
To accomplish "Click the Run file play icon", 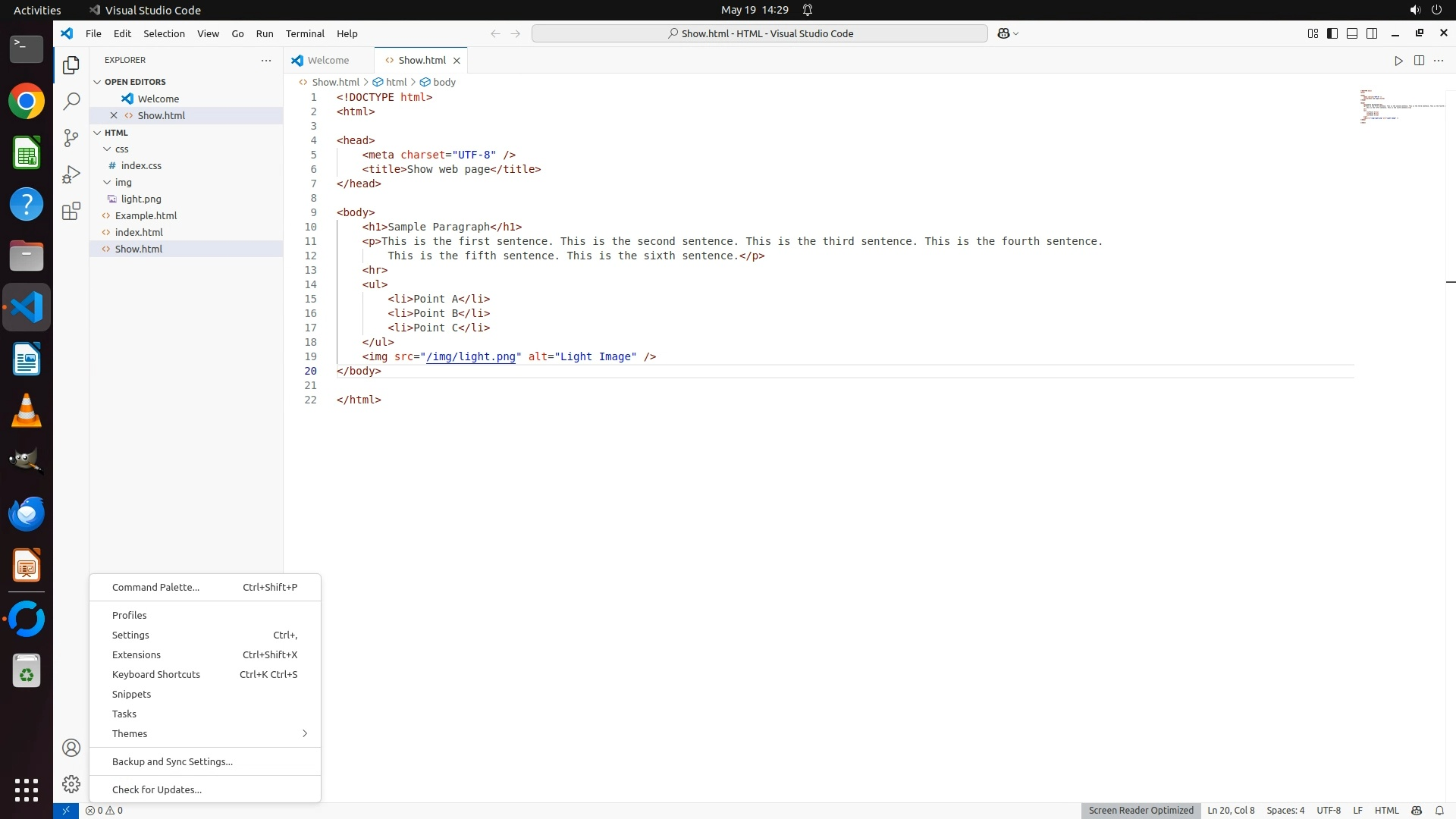I will pyautogui.click(x=1398, y=61).
